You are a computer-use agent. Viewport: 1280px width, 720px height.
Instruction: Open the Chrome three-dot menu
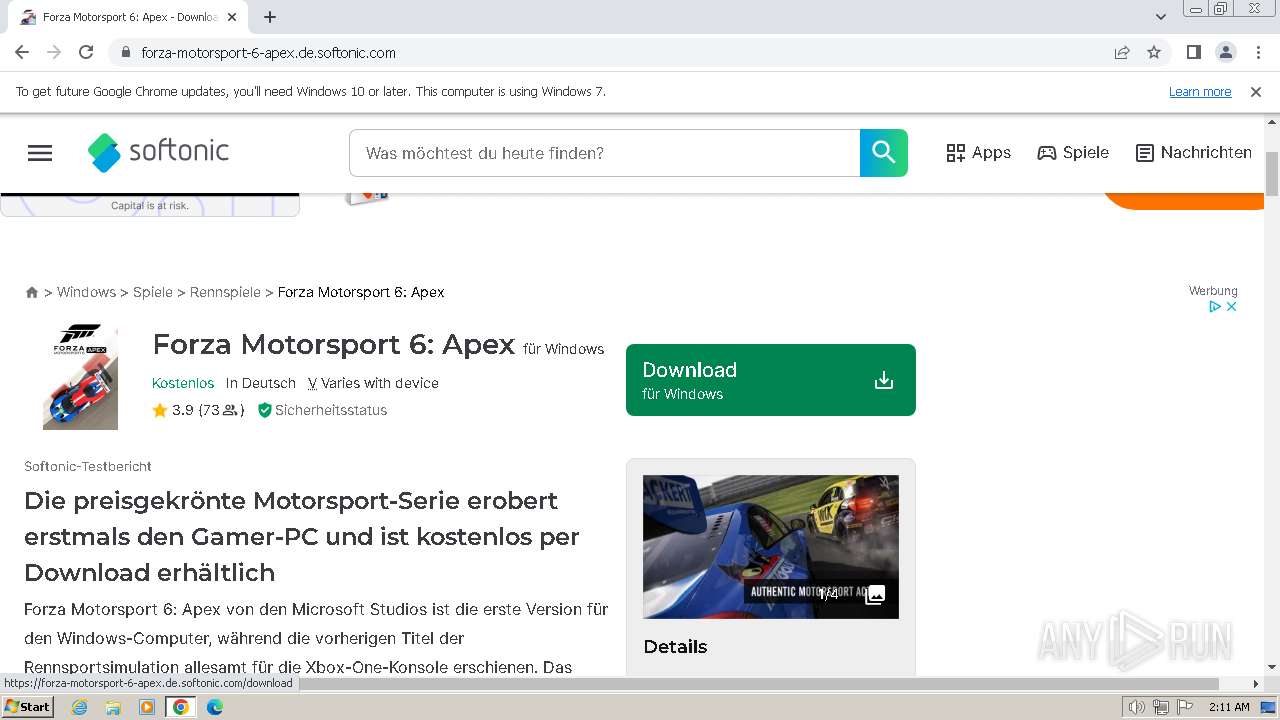1257,53
